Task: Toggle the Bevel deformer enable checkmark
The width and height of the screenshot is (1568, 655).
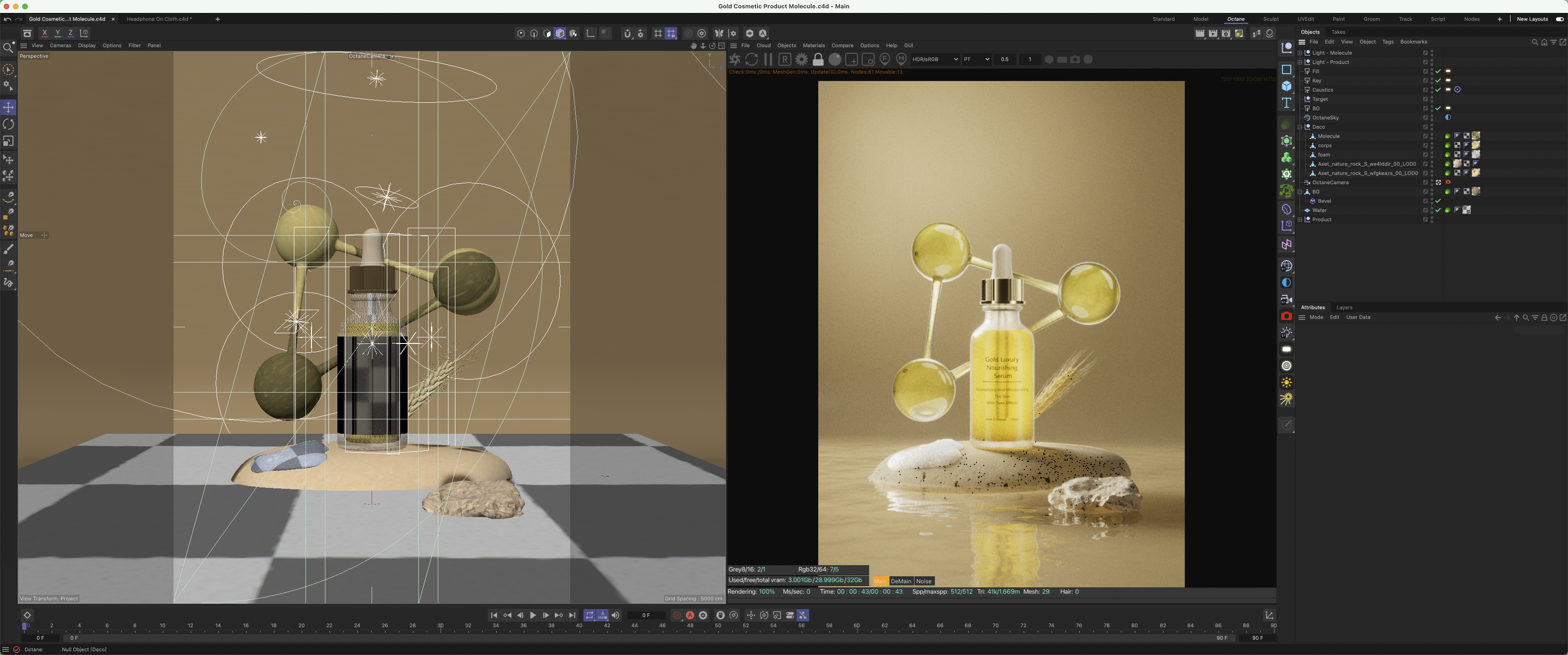Action: pos(1438,201)
